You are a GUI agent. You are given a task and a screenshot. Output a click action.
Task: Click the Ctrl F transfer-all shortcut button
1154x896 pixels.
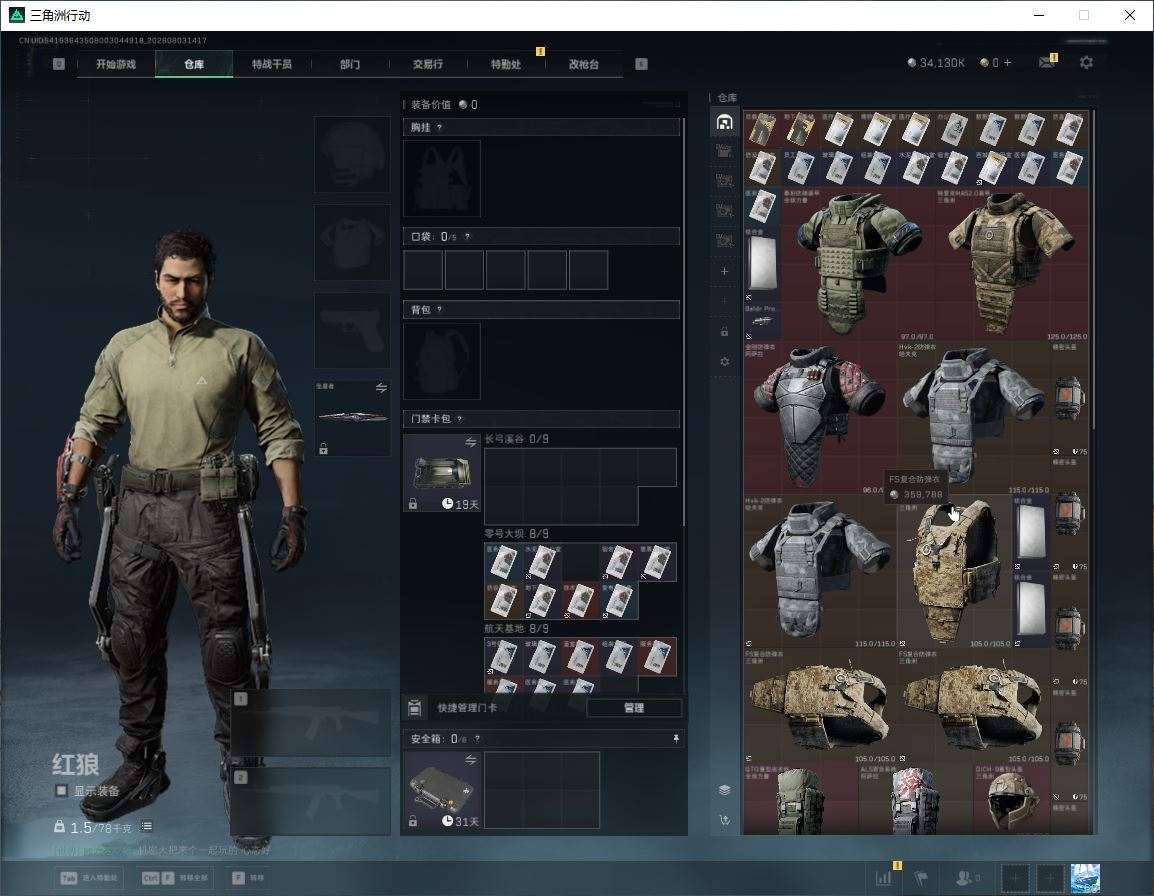click(x=175, y=878)
